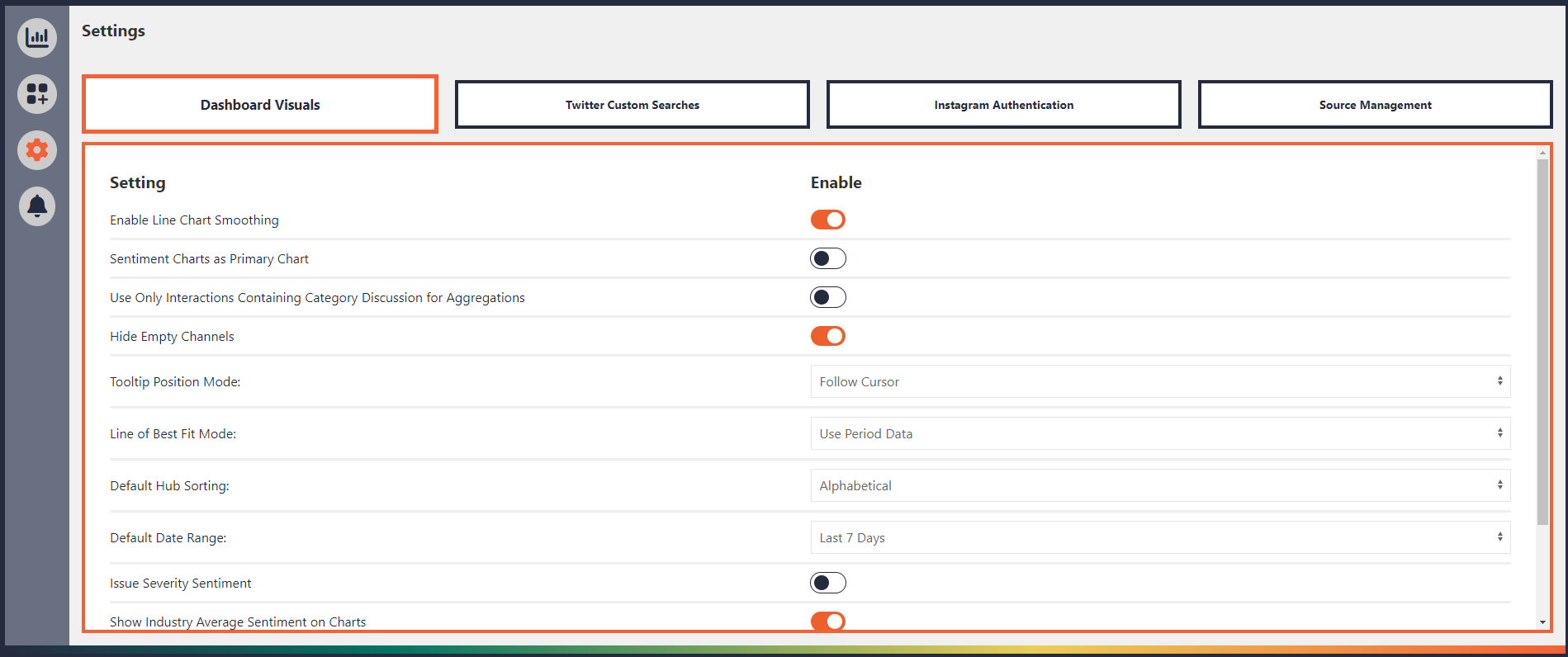Open the orange settings gear icon

(x=37, y=149)
